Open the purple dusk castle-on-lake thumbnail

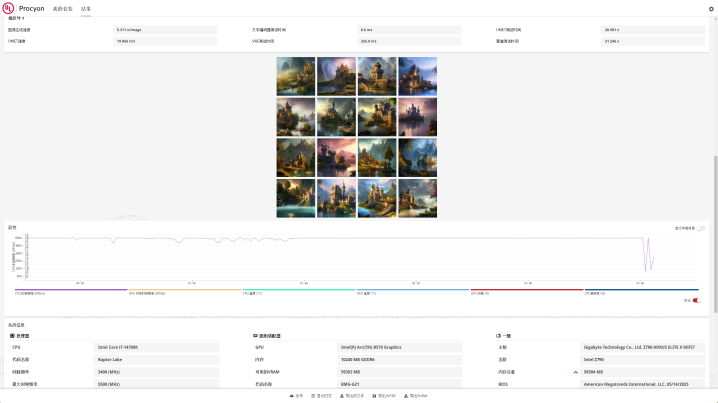[418, 117]
